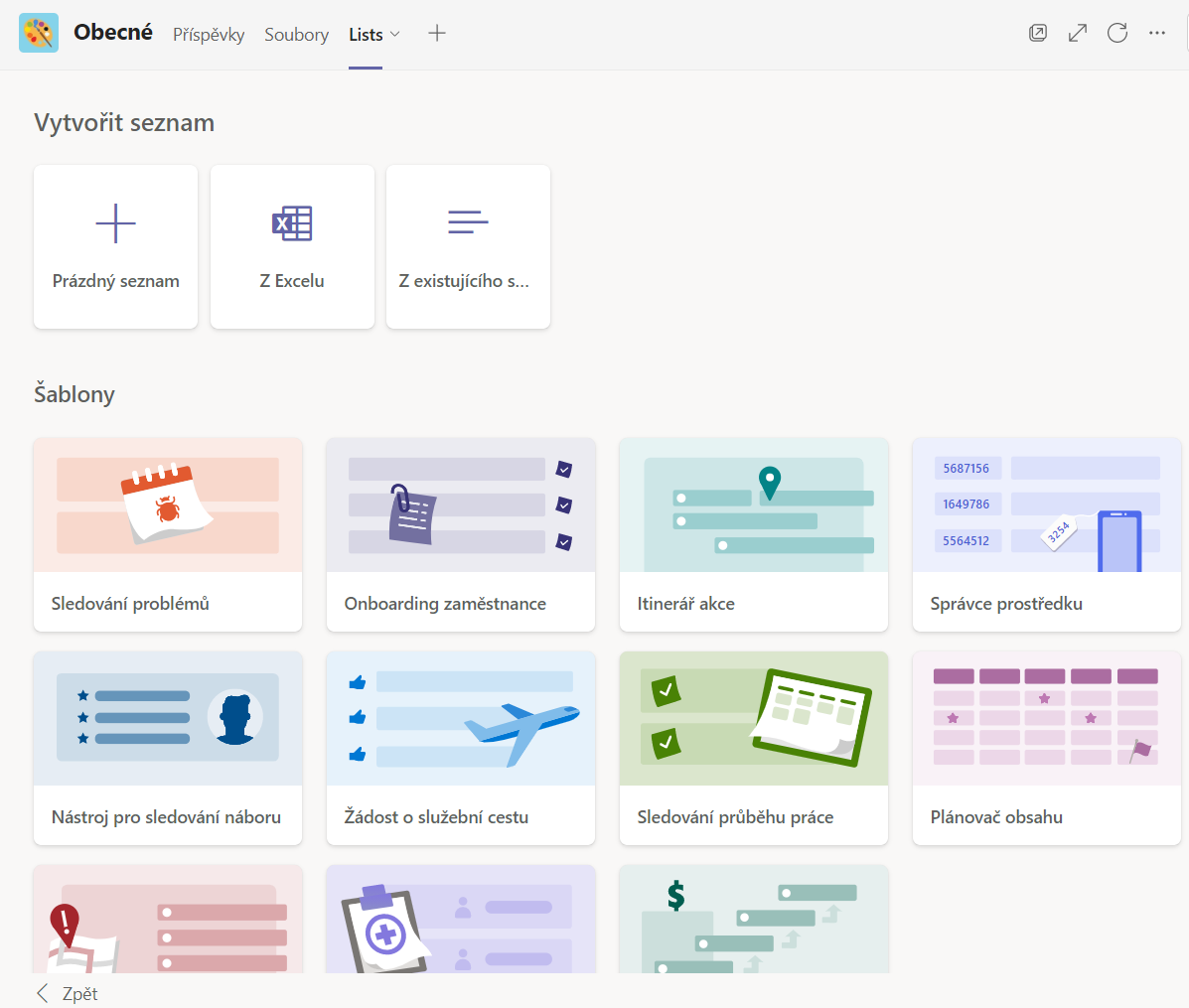Click the Prázdný seznam plus icon
The image size is (1189, 1008).
[115, 223]
